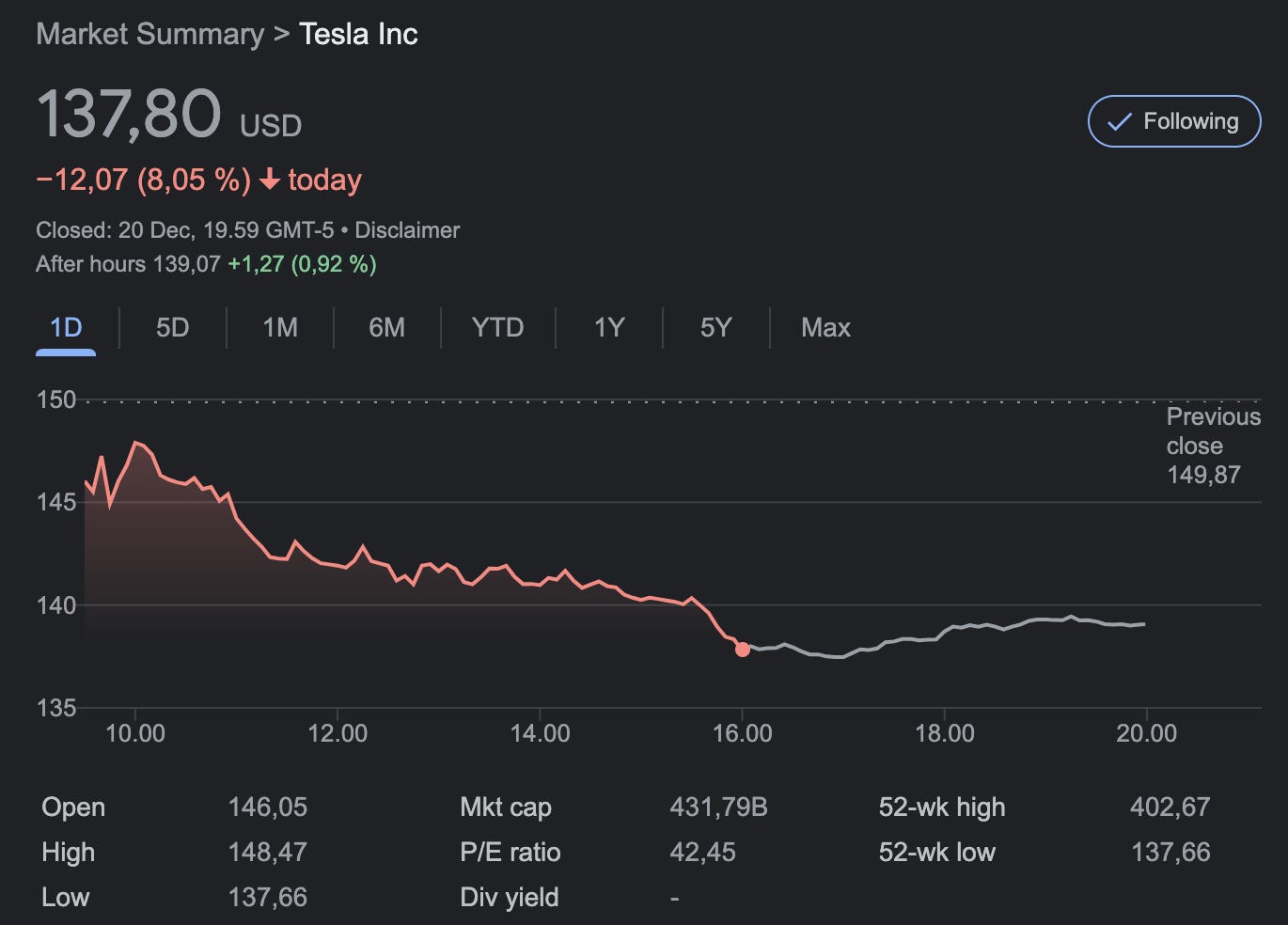Viewport: 1288px width, 925px height.
Task: Switch to the 1Y tab
Action: click(609, 327)
